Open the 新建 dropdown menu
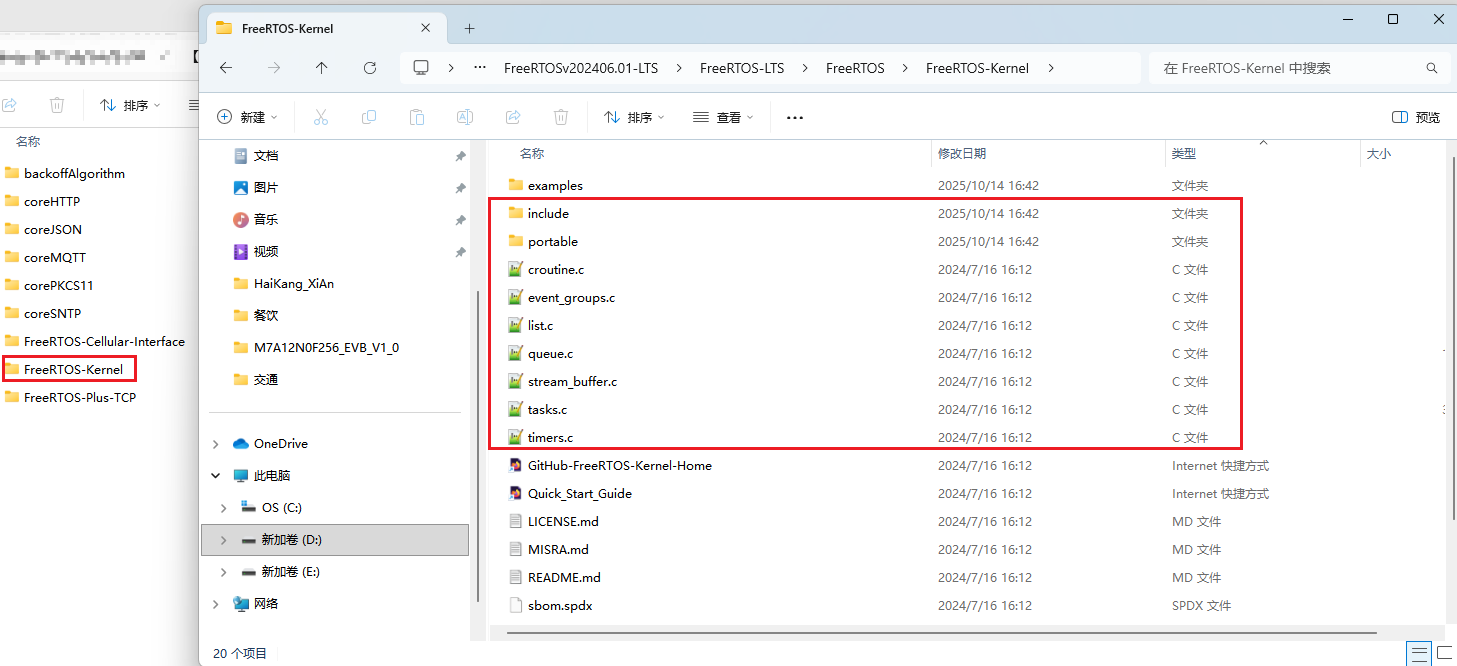This screenshot has width=1457, height=666. pyautogui.click(x=248, y=117)
